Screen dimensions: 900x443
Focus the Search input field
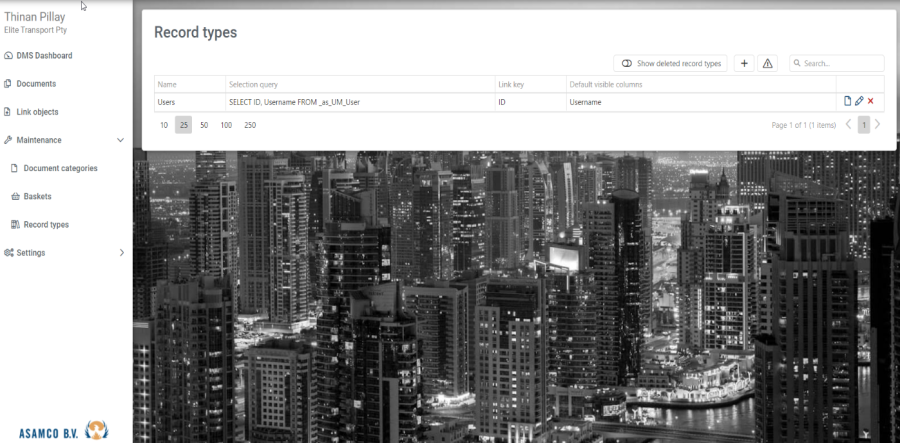pyautogui.click(x=836, y=63)
